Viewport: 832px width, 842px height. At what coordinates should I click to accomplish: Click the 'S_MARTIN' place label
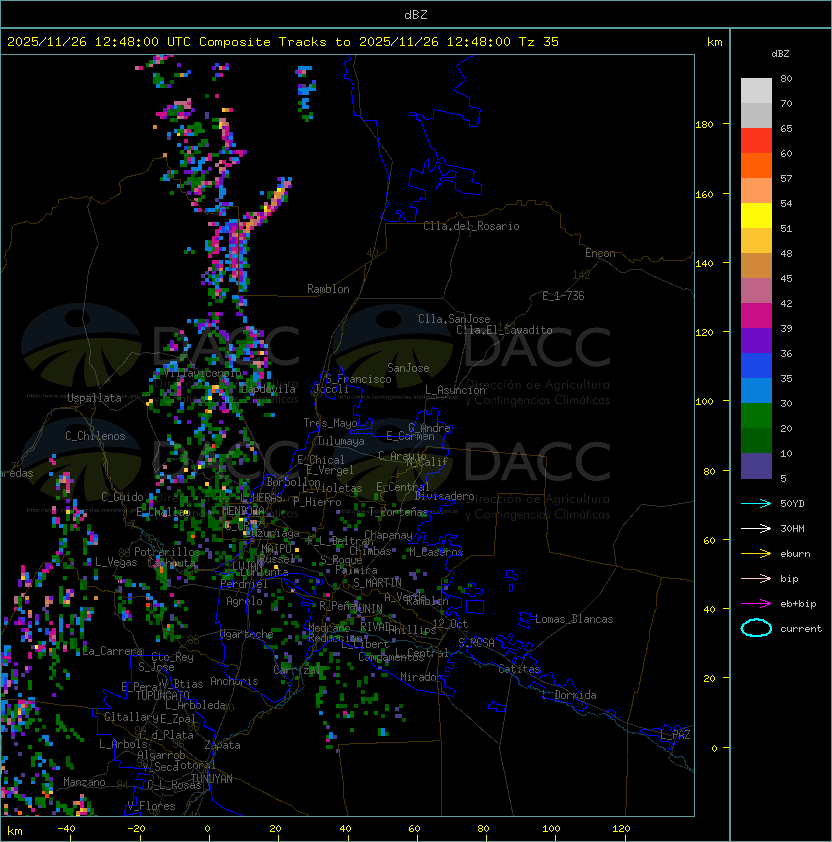click(377, 583)
